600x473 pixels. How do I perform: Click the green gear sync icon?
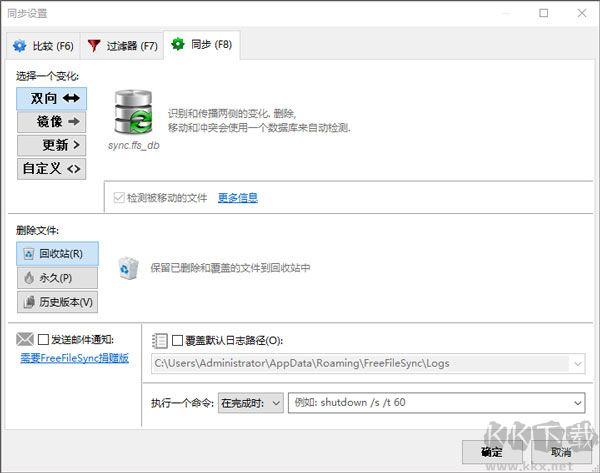coord(178,44)
